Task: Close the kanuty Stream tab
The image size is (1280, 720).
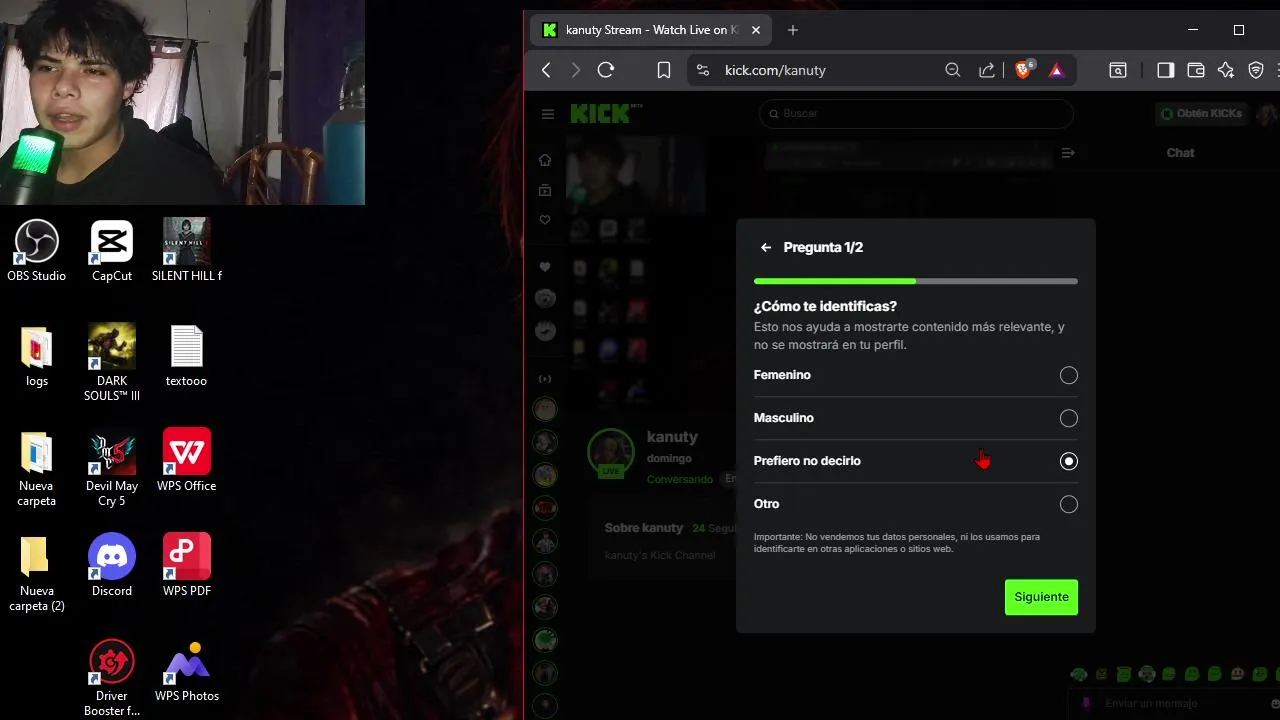Action: 756,30
